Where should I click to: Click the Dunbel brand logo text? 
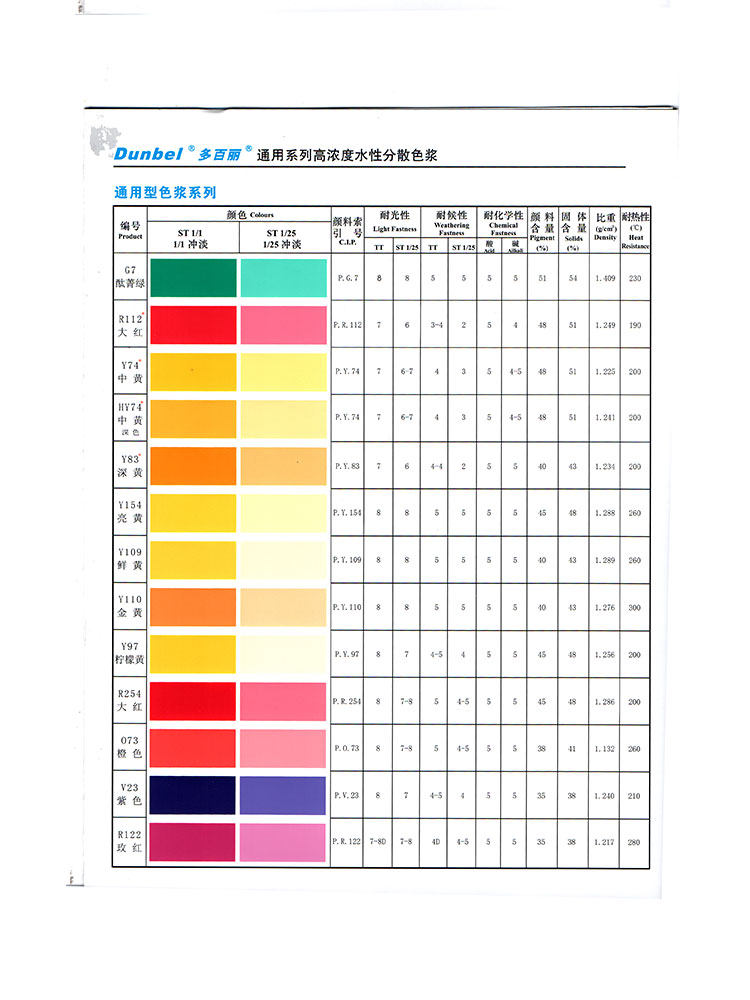tap(149, 154)
